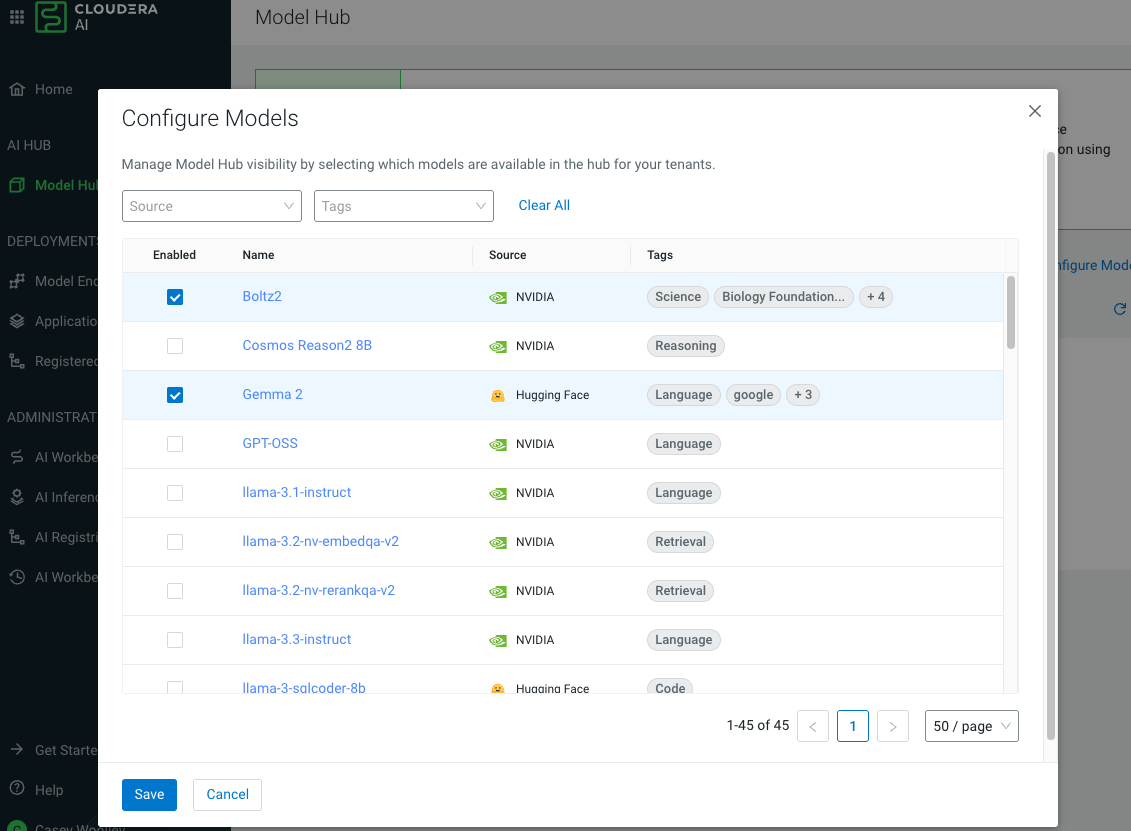Click the Cloudera AI logo
The image size is (1131, 831).
pyautogui.click(x=97, y=17)
